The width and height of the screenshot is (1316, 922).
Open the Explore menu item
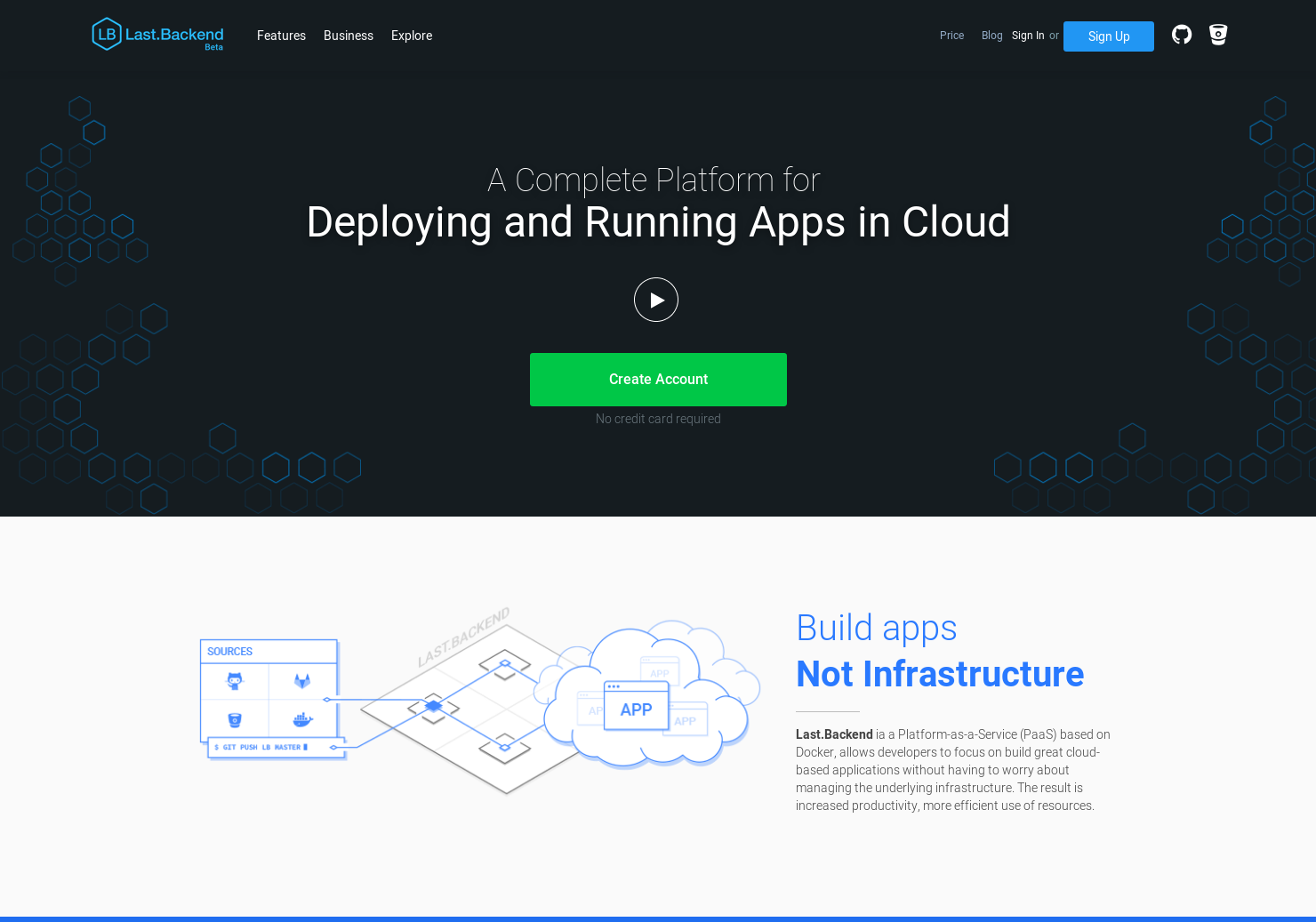click(412, 36)
